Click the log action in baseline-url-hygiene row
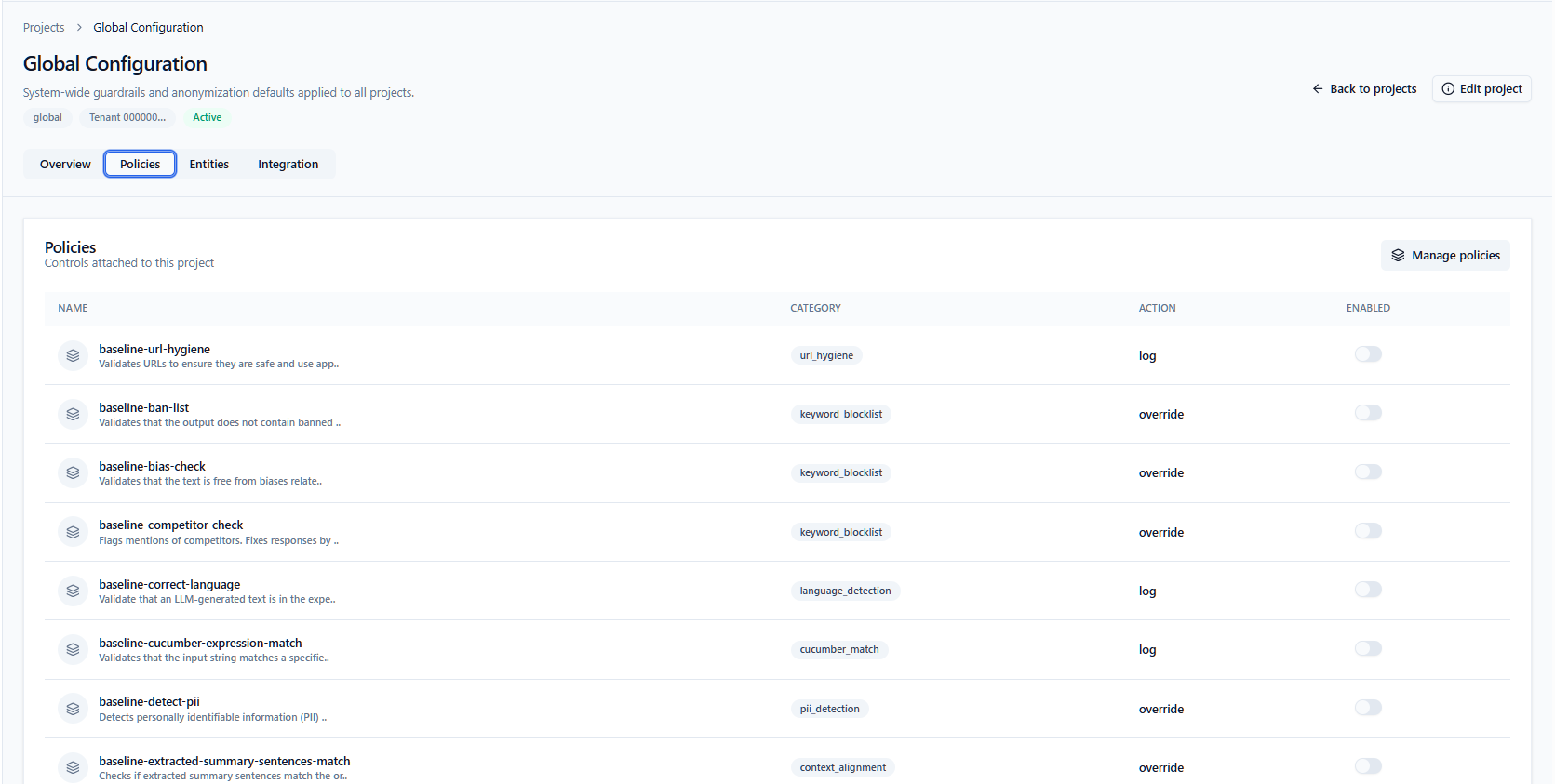The height and width of the screenshot is (784, 1555). pos(1147,356)
